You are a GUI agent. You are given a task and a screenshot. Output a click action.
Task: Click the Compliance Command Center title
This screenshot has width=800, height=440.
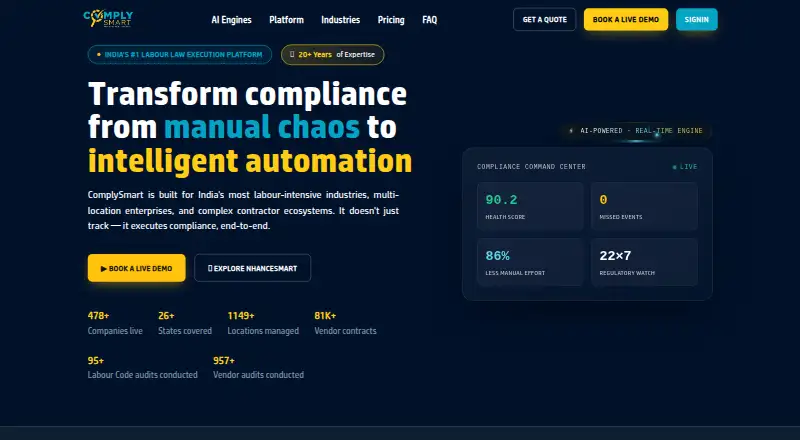531,167
